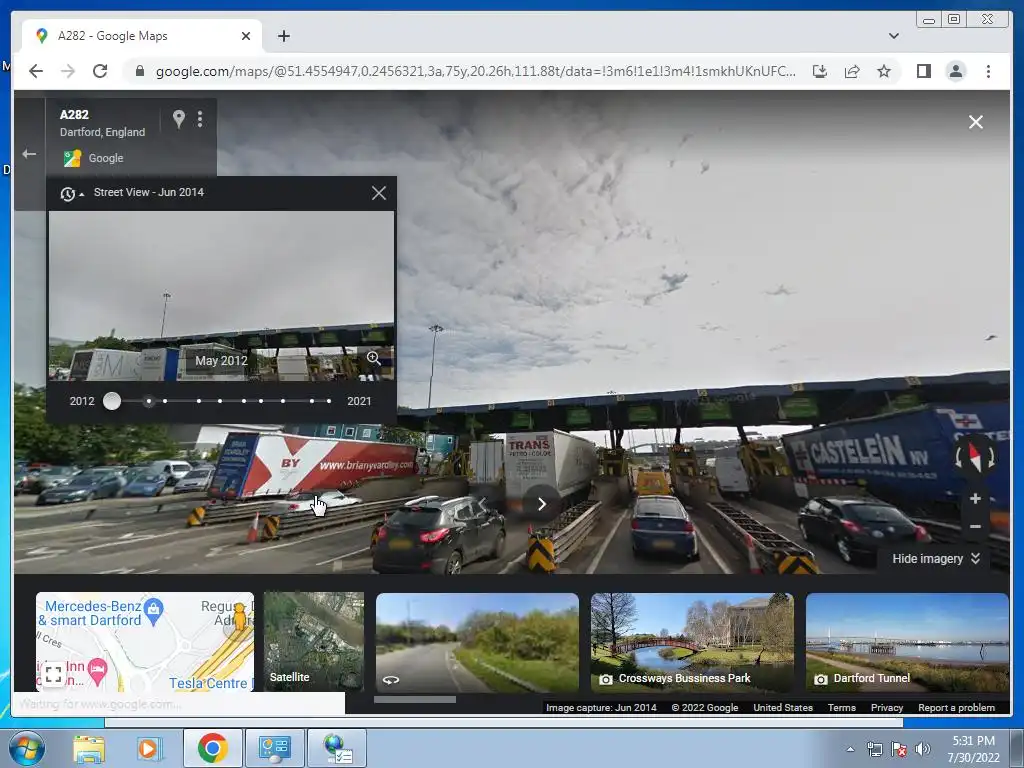This screenshot has width=1024, height=768.
Task: Open more options menu for A282
Action: click(200, 119)
